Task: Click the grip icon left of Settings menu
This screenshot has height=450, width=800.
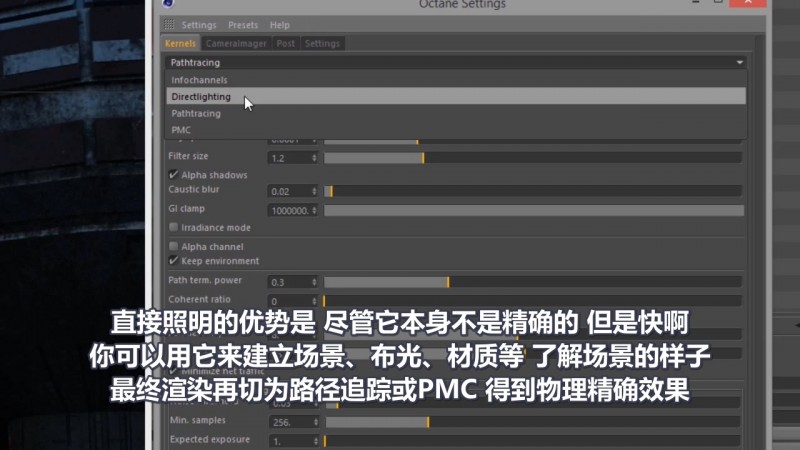Action: point(169,24)
